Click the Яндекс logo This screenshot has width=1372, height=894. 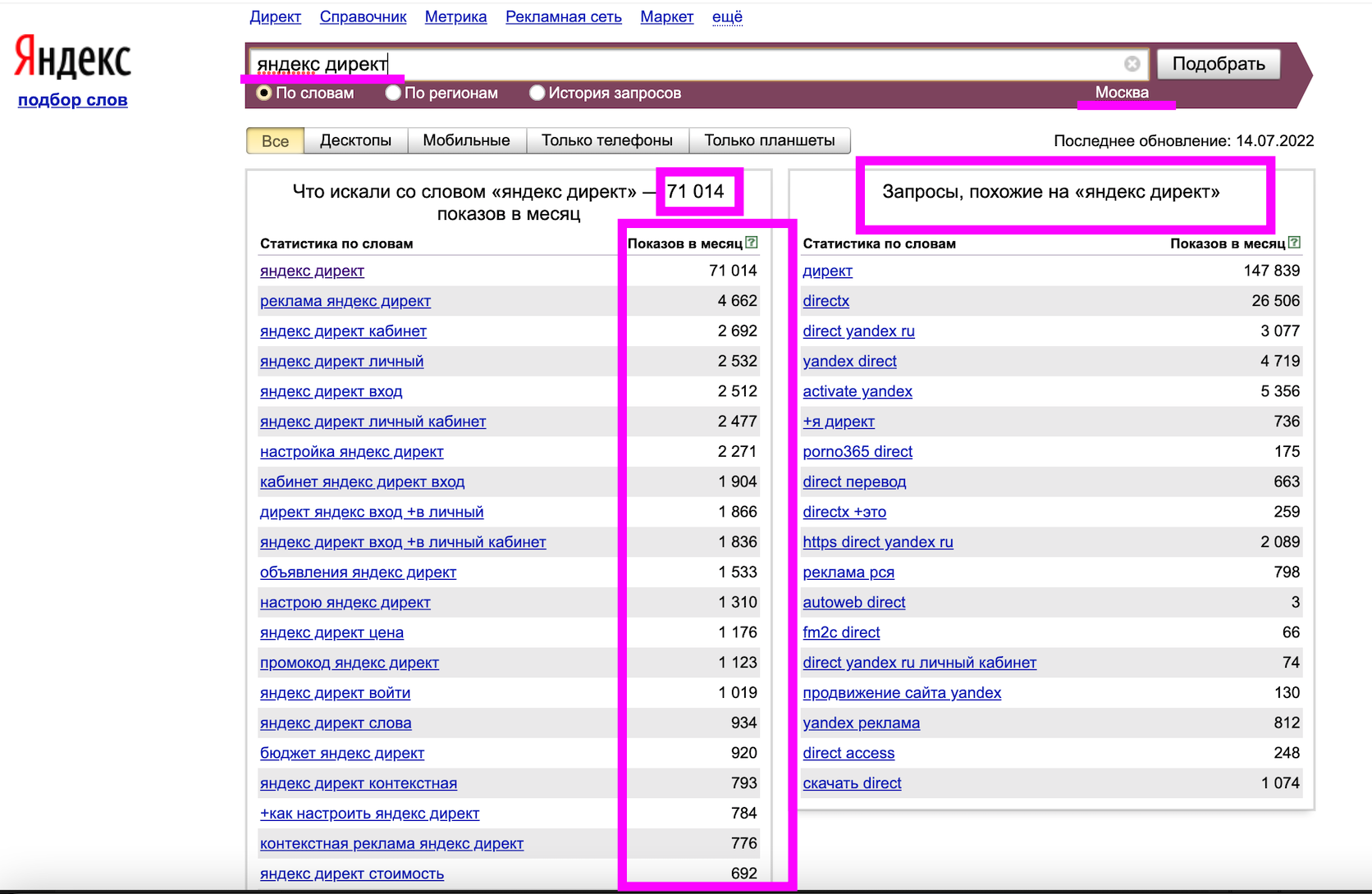click(x=72, y=57)
